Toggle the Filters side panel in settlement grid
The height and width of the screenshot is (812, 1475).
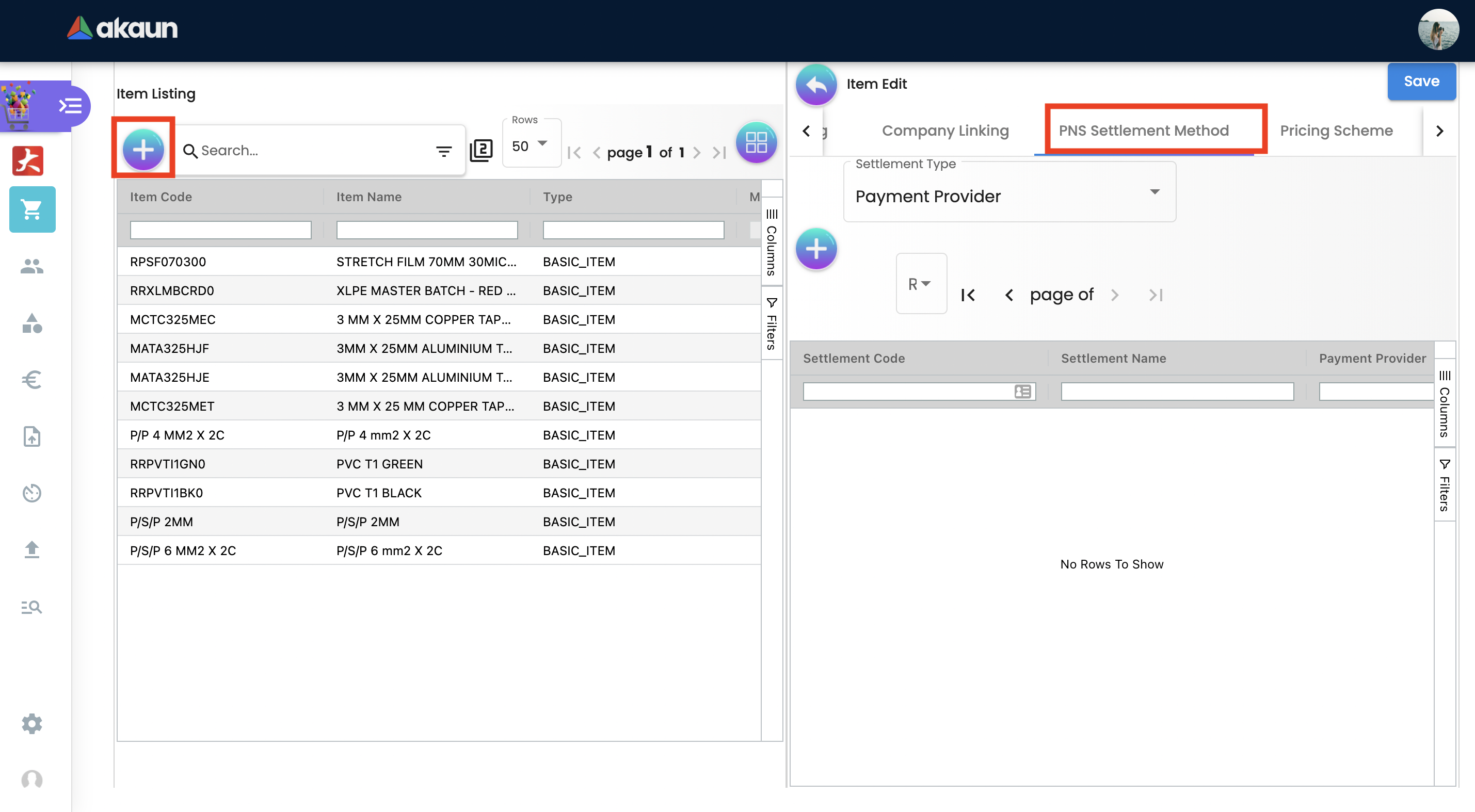(1444, 485)
